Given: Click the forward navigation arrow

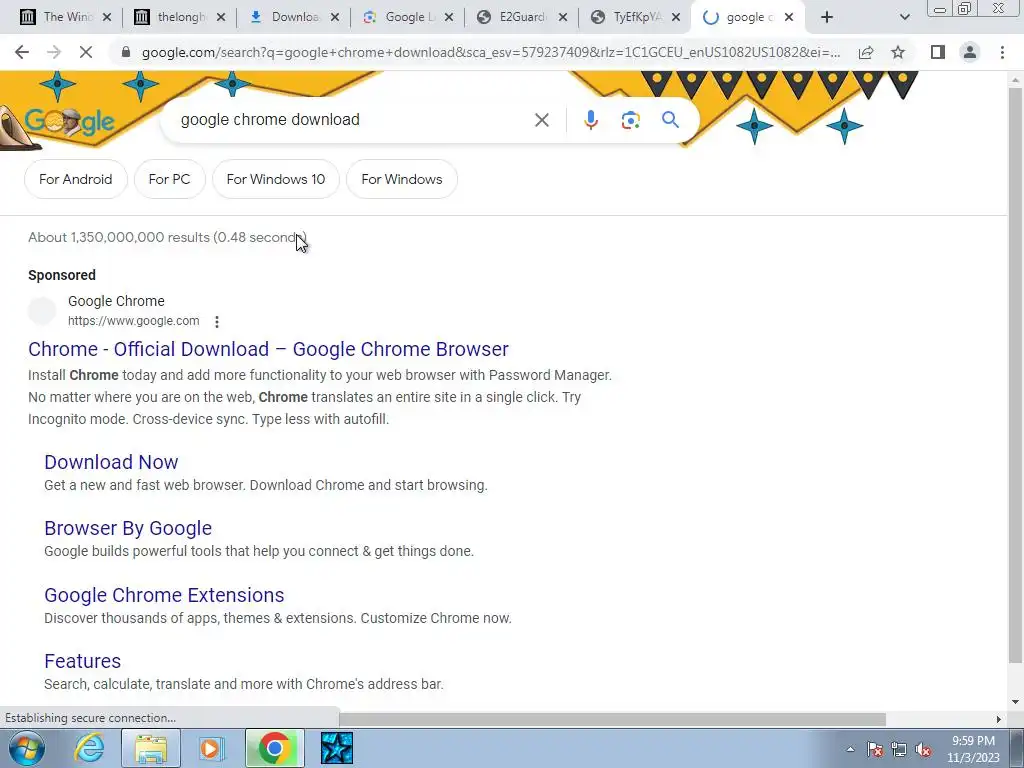Looking at the screenshot, I should point(54,52).
